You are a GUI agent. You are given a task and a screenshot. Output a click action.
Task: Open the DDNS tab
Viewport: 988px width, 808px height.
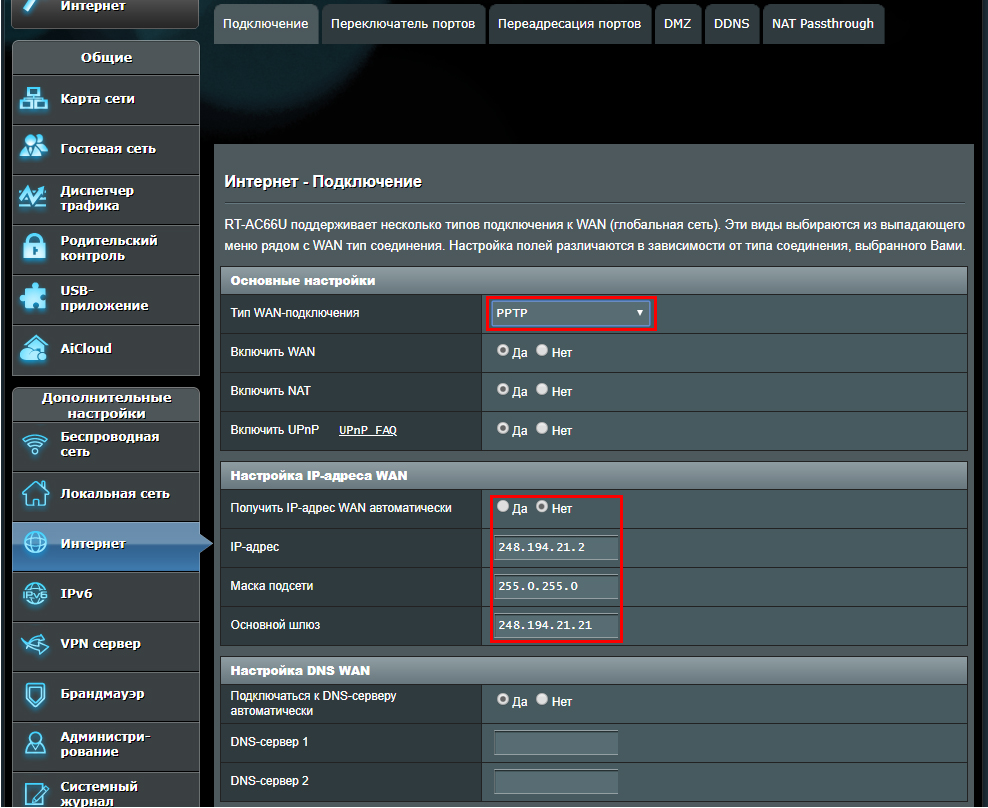pyautogui.click(x=731, y=24)
